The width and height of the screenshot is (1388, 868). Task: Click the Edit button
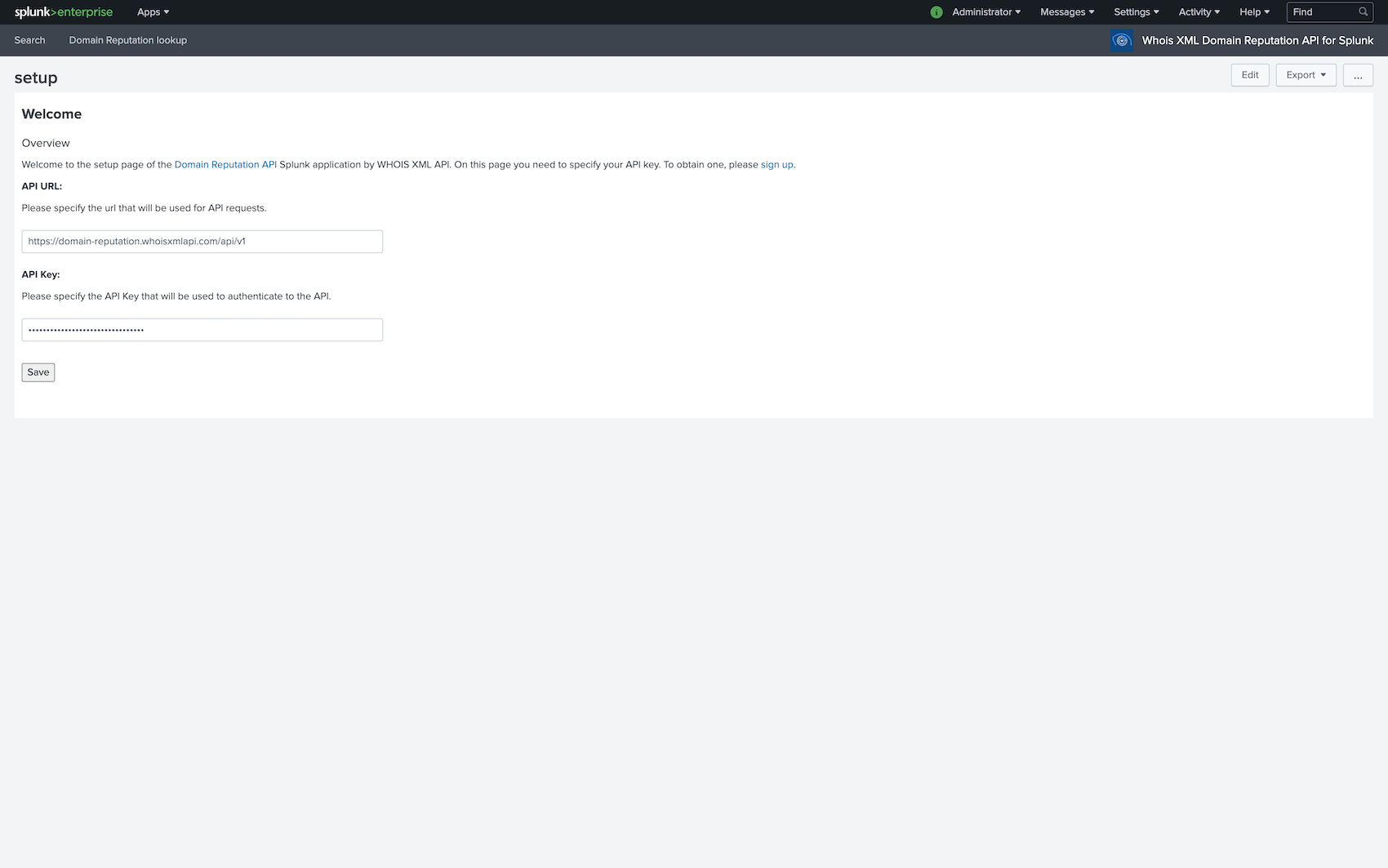(x=1250, y=75)
